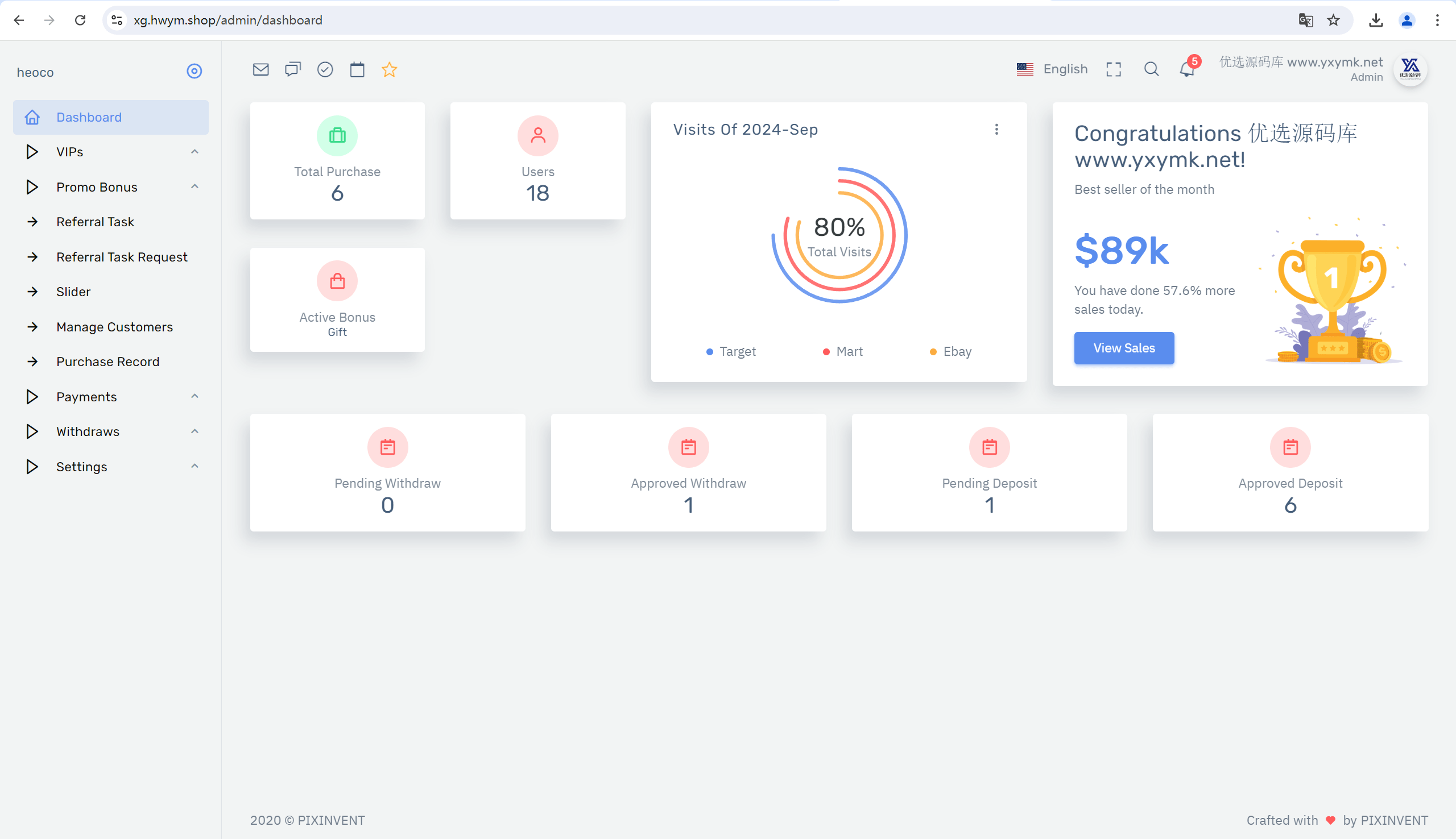Open the todo checkmark icon

[x=325, y=70]
